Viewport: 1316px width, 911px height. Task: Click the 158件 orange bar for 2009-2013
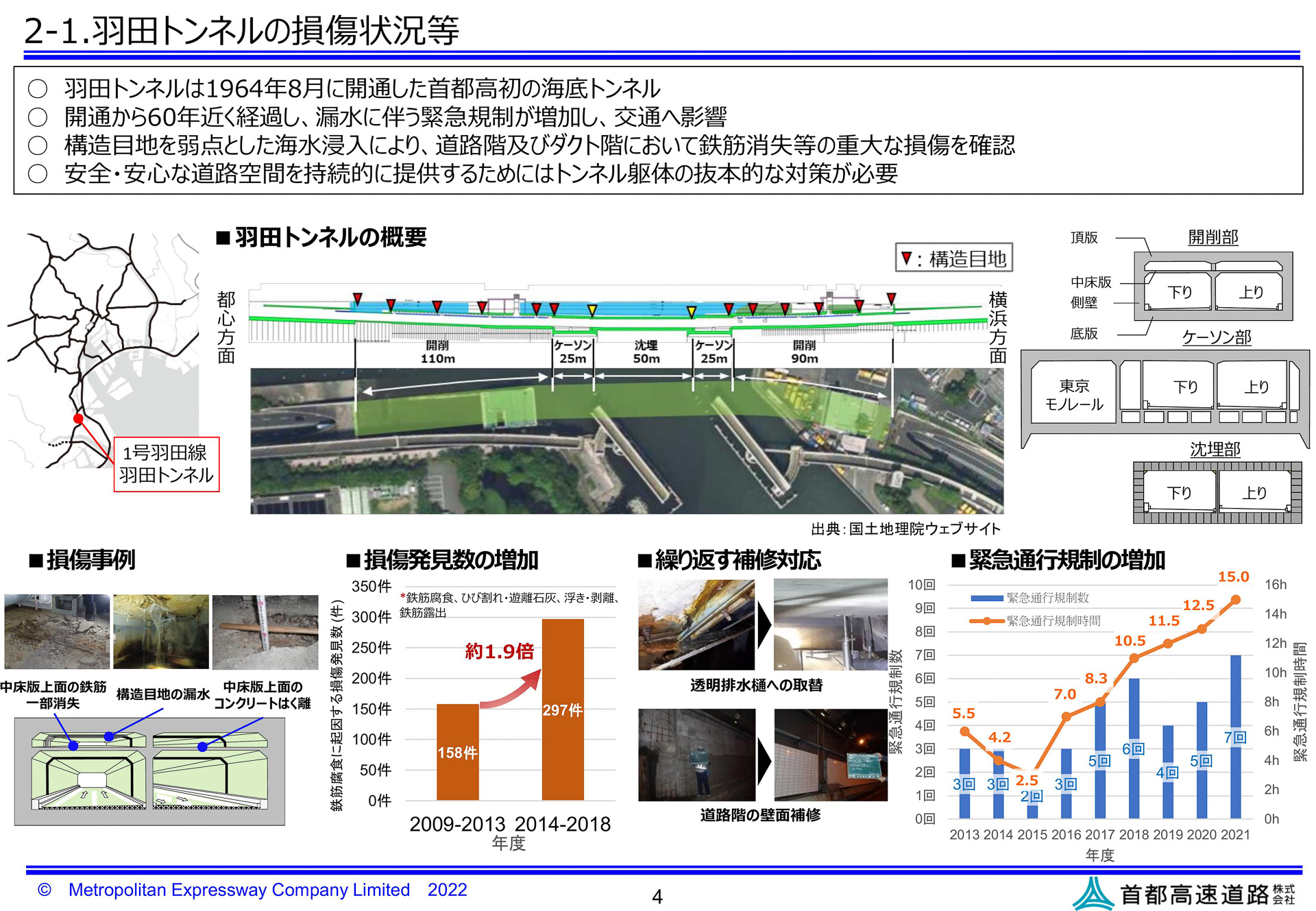[x=457, y=751]
